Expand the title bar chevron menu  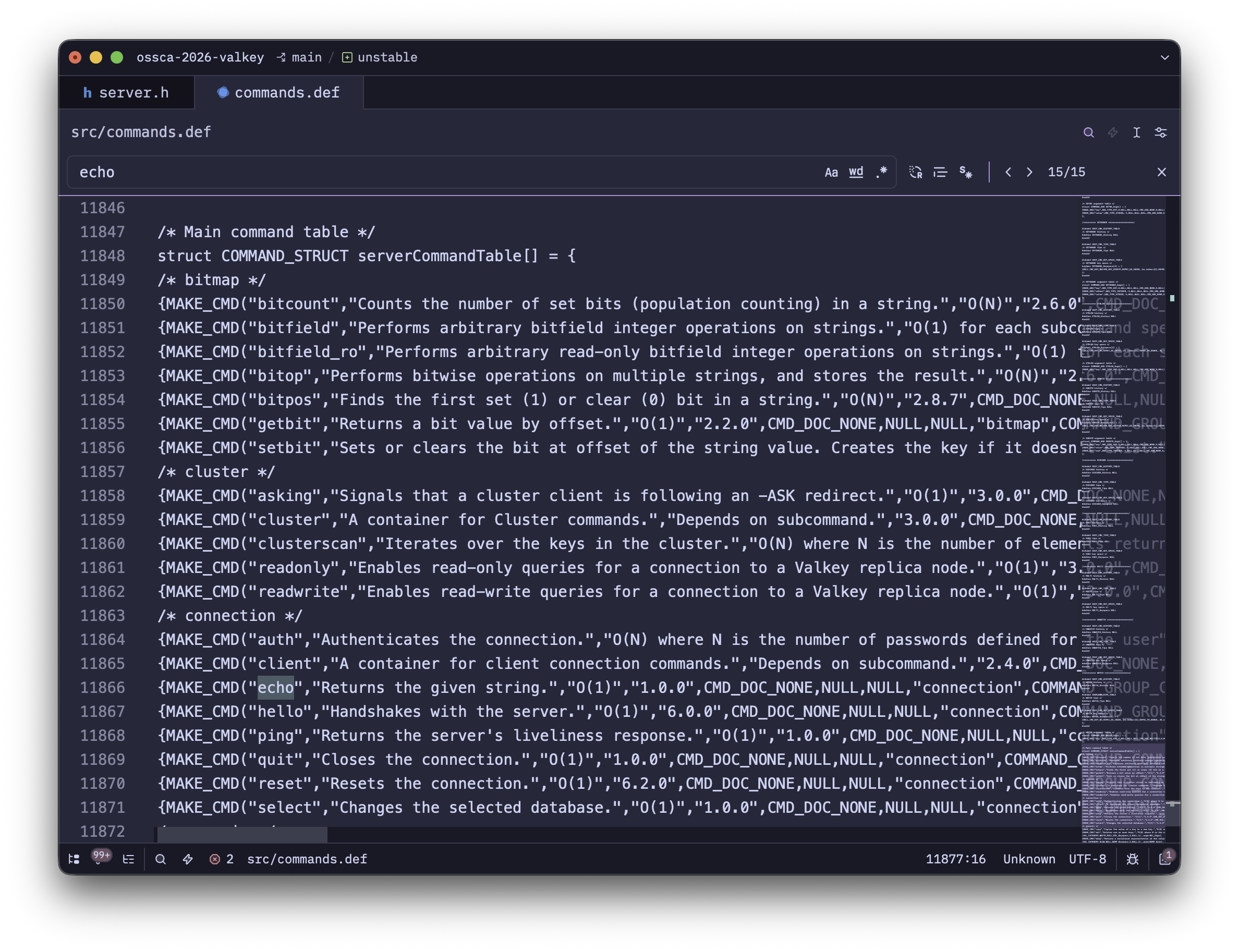tap(1164, 57)
